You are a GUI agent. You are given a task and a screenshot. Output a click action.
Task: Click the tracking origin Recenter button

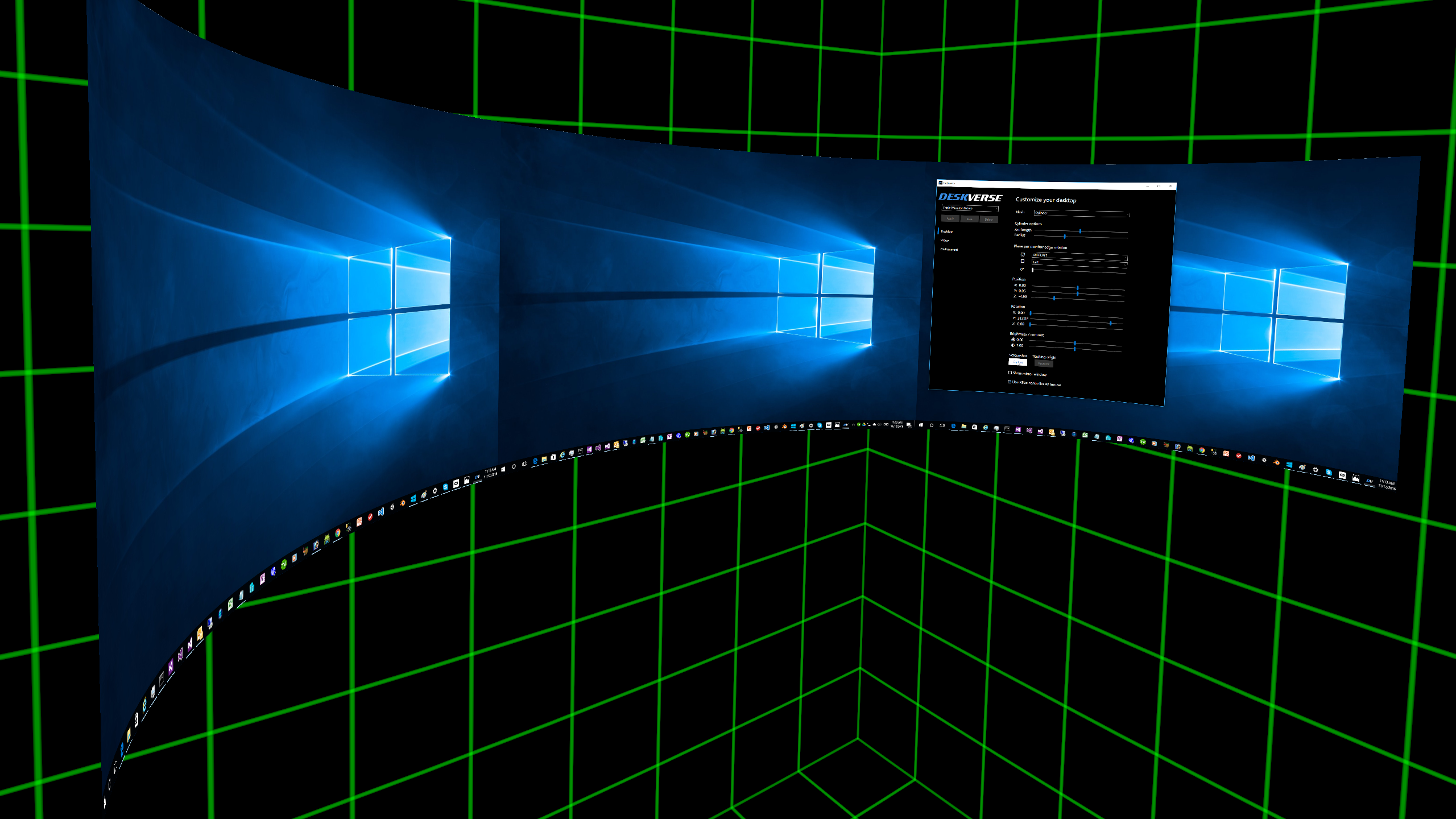[1044, 363]
